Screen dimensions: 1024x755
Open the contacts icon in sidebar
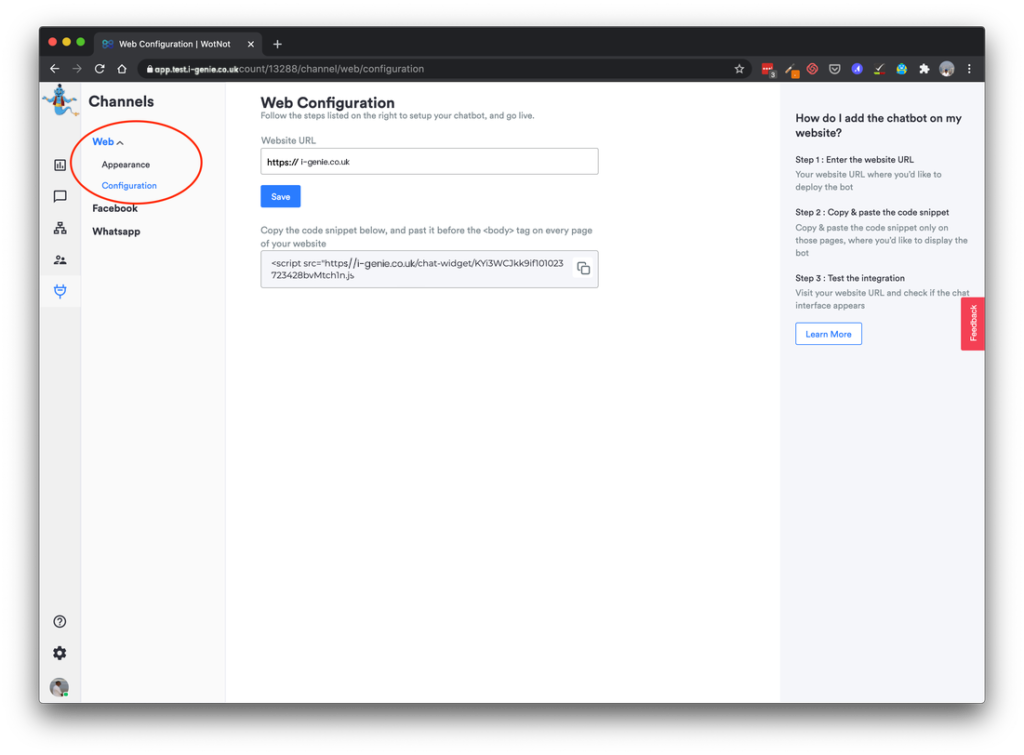click(x=60, y=260)
